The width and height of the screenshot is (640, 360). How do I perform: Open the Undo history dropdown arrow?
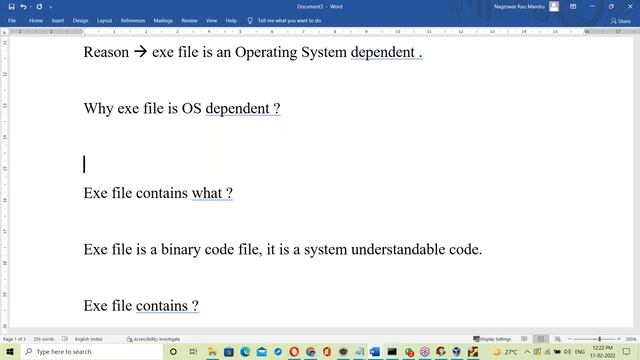click(31, 7)
